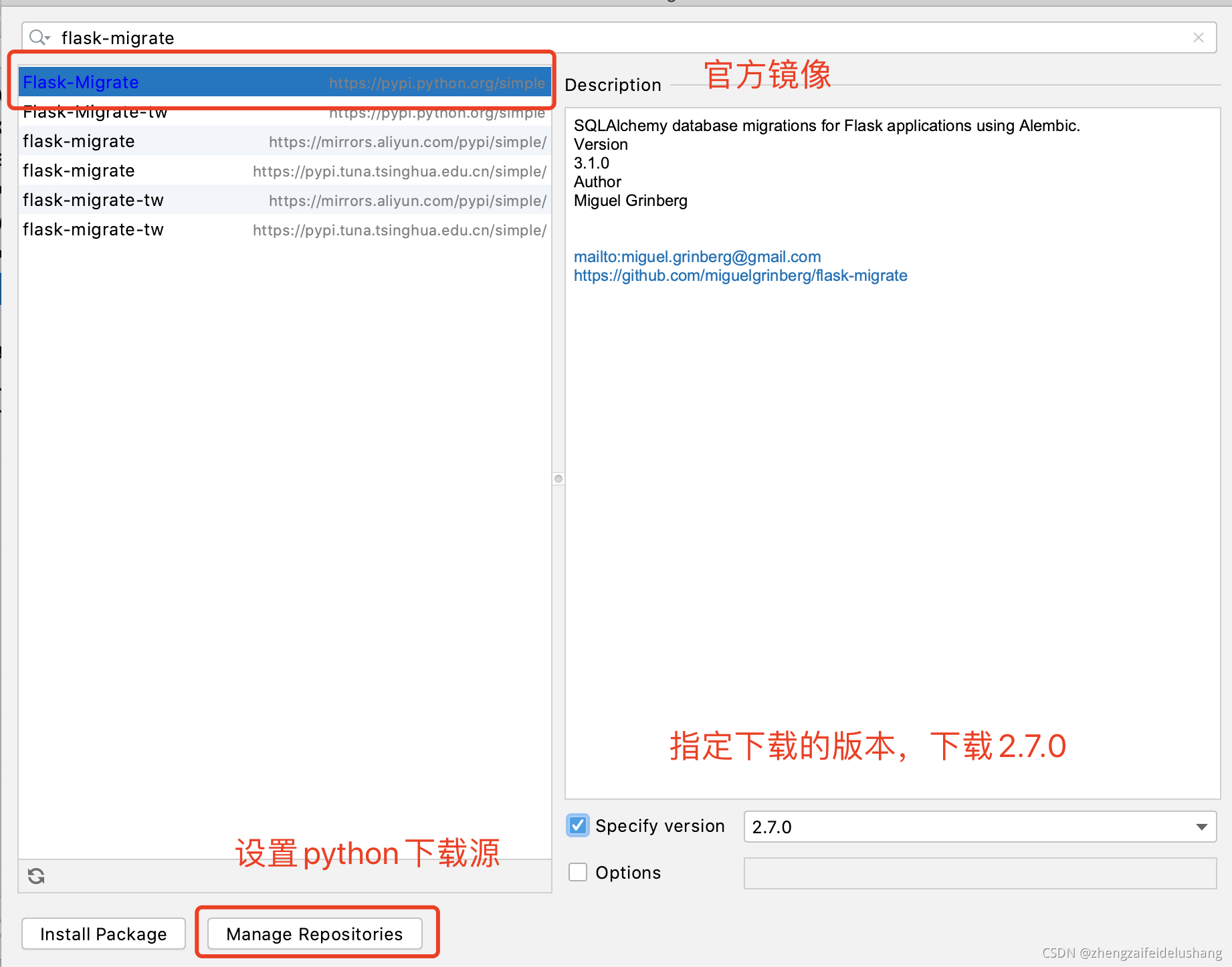Image resolution: width=1232 pixels, height=967 pixels.
Task: Select Flask-Migrate-tw from pypi.python.org
Action: click(284, 112)
